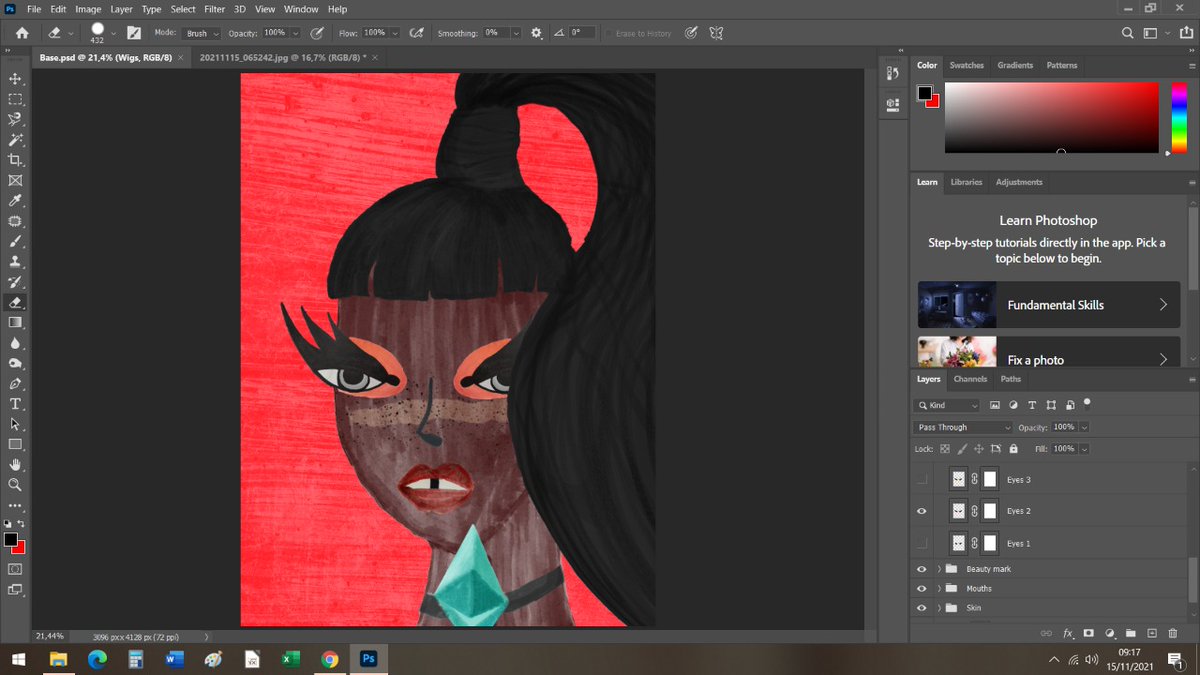Screen dimensions: 1200x675
Task: Select the Horizontal Type tool
Action: [15, 404]
